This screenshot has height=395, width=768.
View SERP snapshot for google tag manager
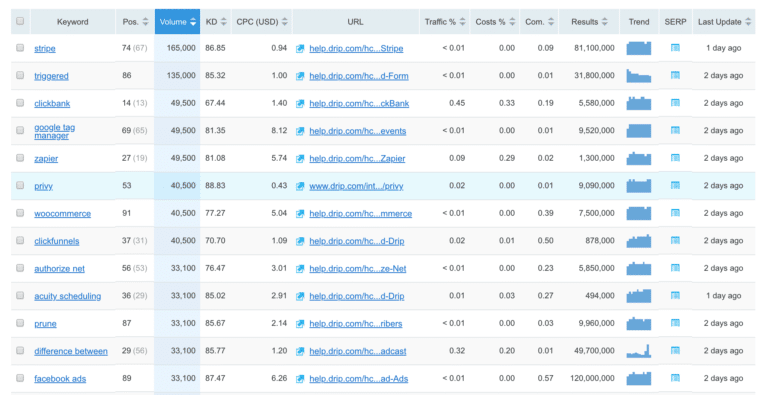(x=675, y=130)
